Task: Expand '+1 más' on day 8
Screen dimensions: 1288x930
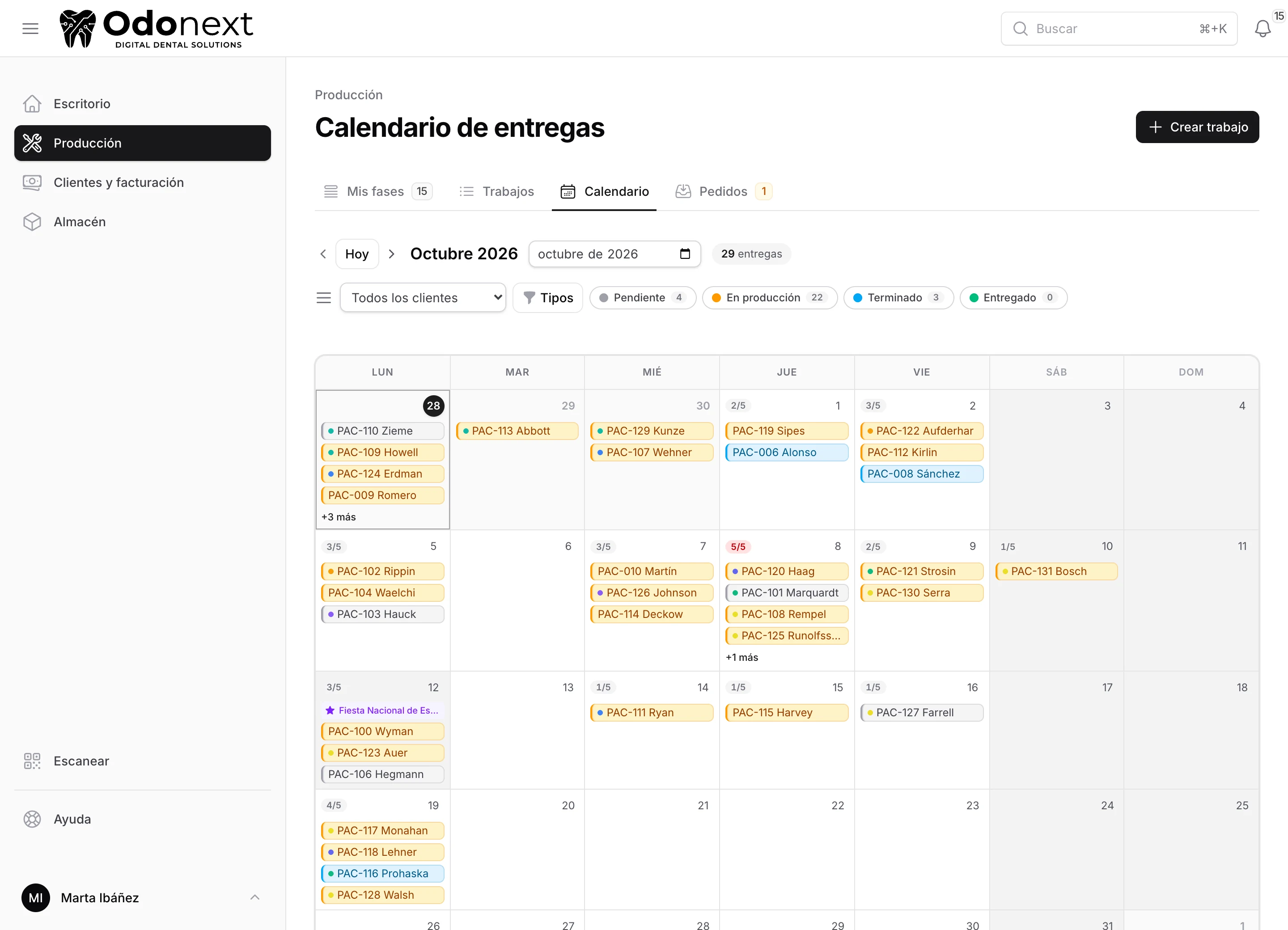Action: tap(741, 657)
